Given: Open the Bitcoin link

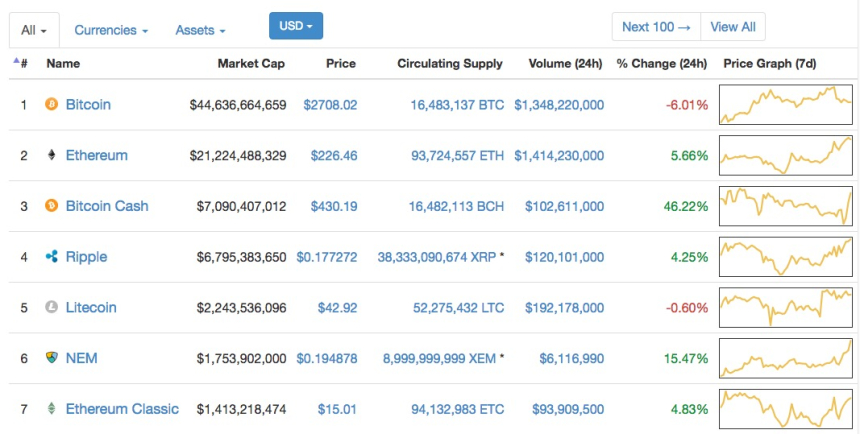Looking at the screenshot, I should coord(88,104).
